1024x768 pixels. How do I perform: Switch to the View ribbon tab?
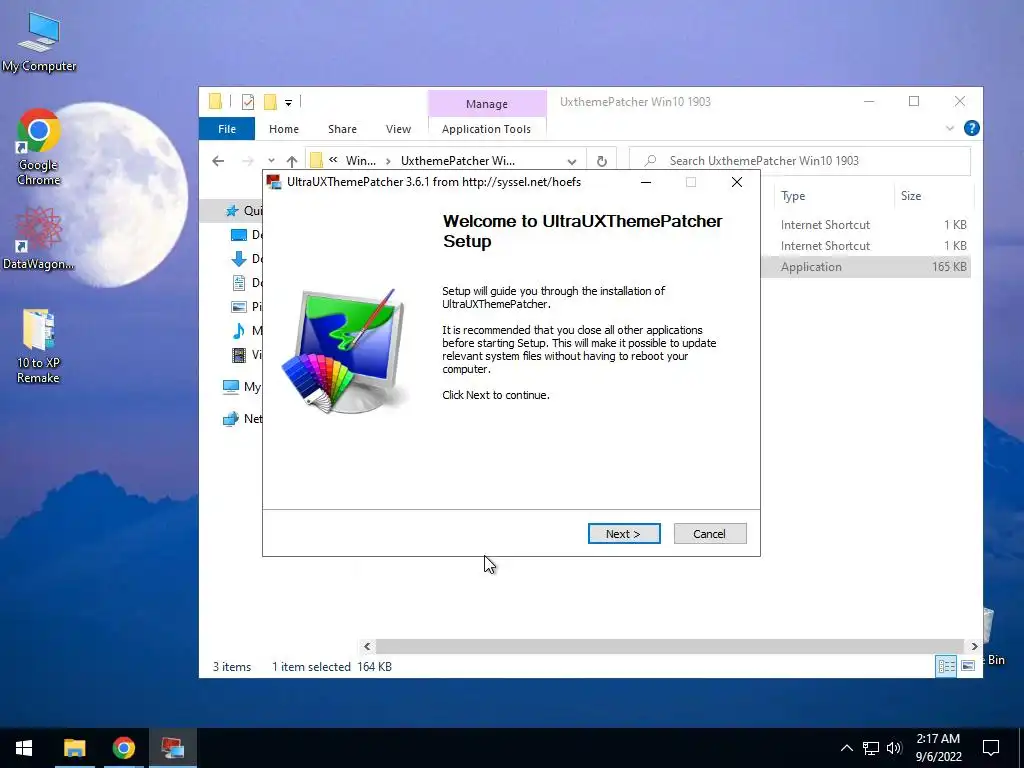point(398,129)
